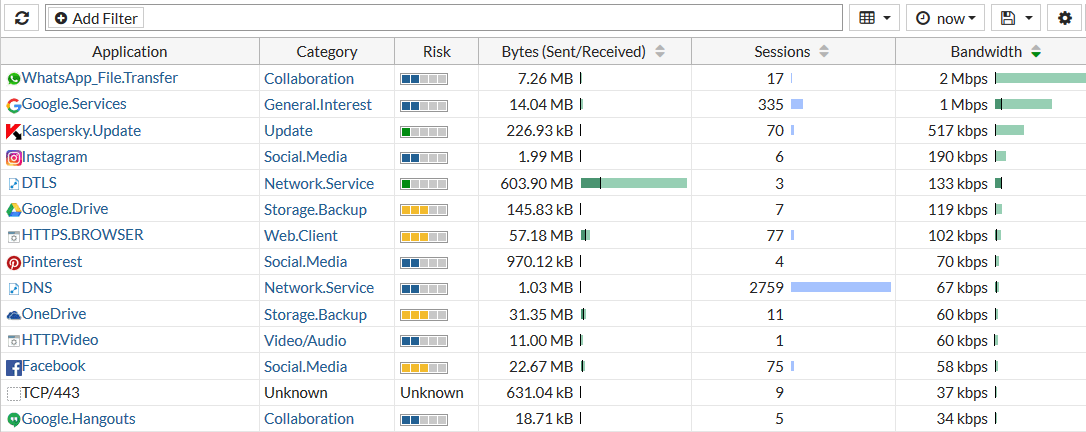Click the OneDrive application name
This screenshot has width=1086, height=432.
click(x=54, y=314)
